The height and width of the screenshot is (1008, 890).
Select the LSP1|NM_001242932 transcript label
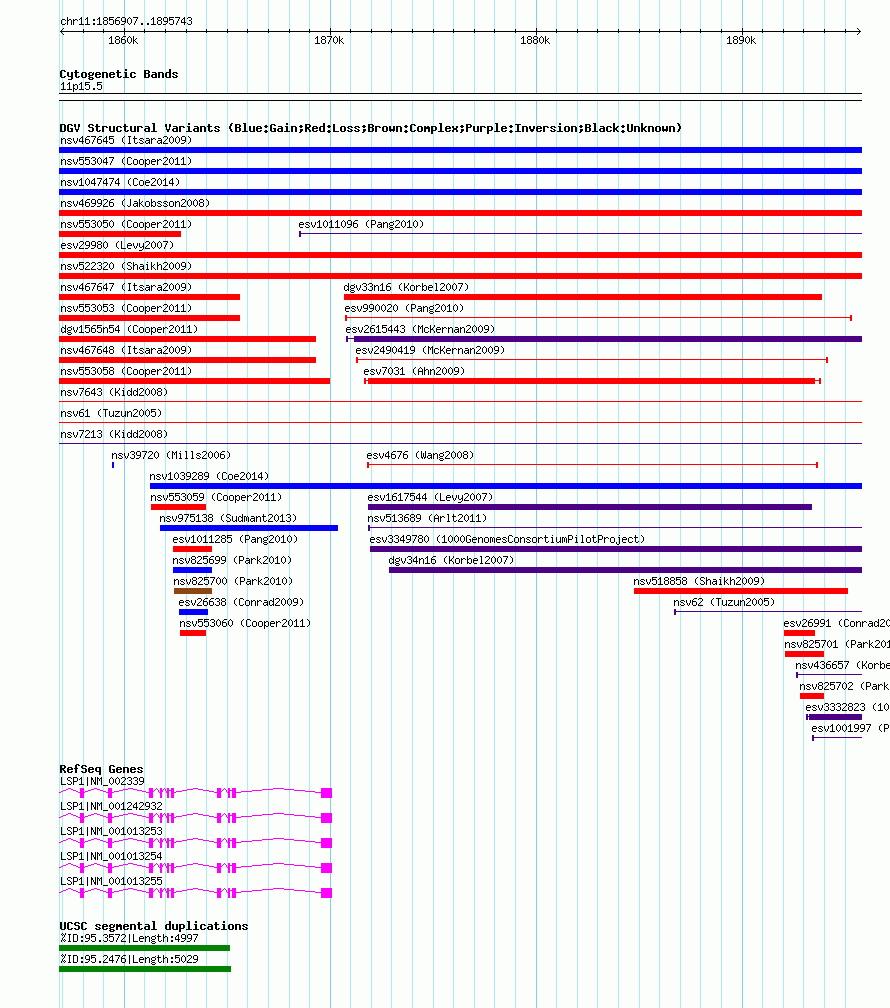click(x=112, y=807)
